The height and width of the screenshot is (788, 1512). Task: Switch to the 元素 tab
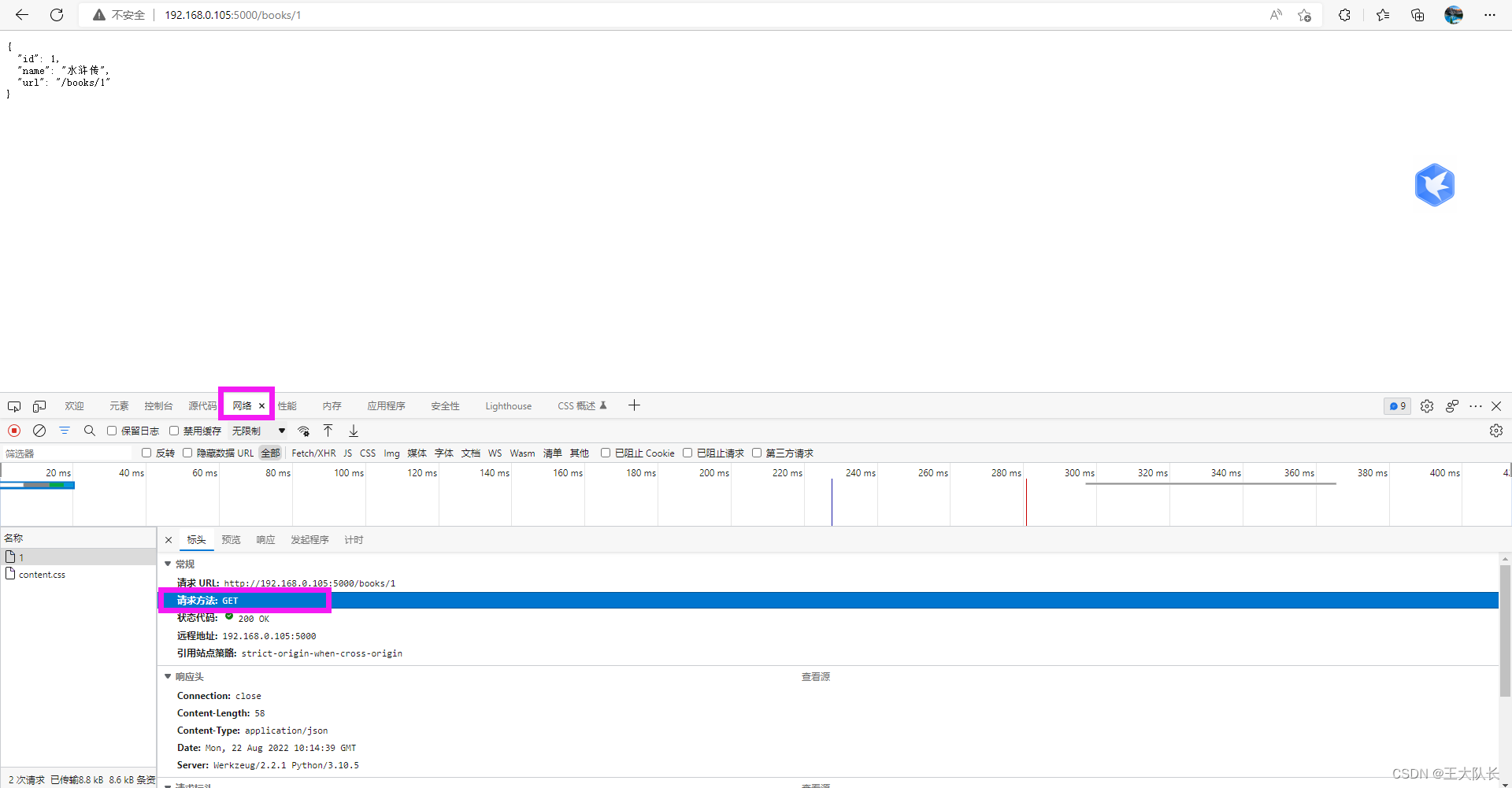tap(119, 406)
